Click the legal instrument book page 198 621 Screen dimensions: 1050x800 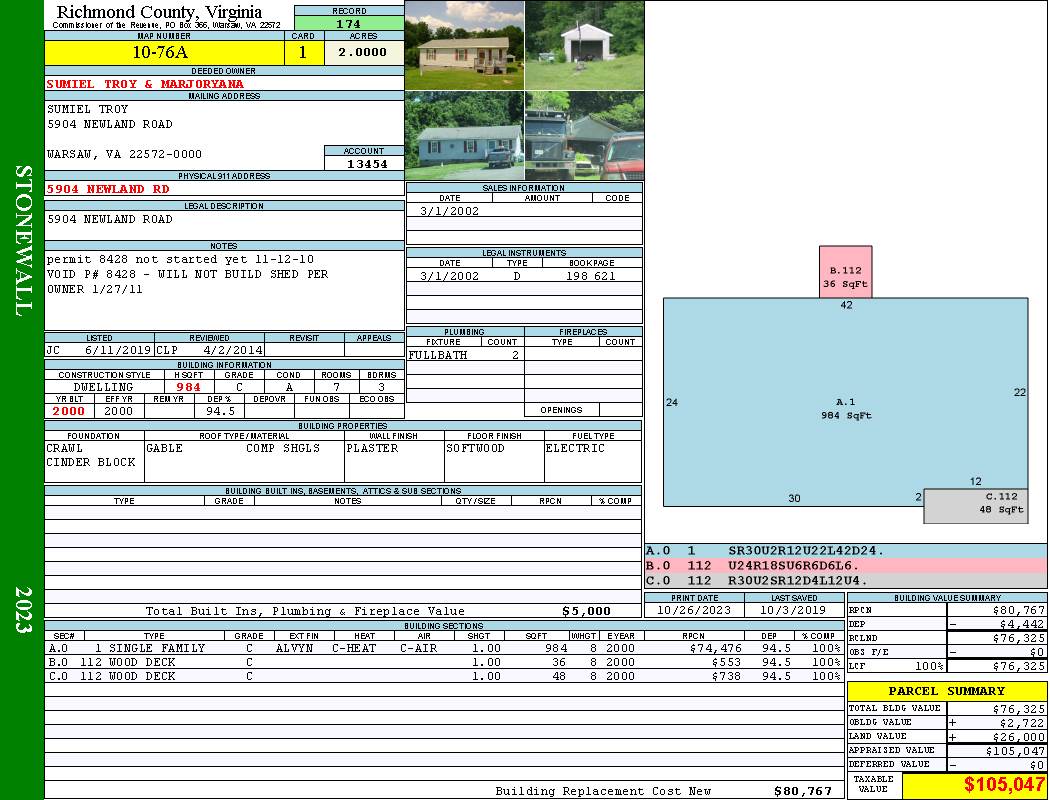click(x=591, y=276)
